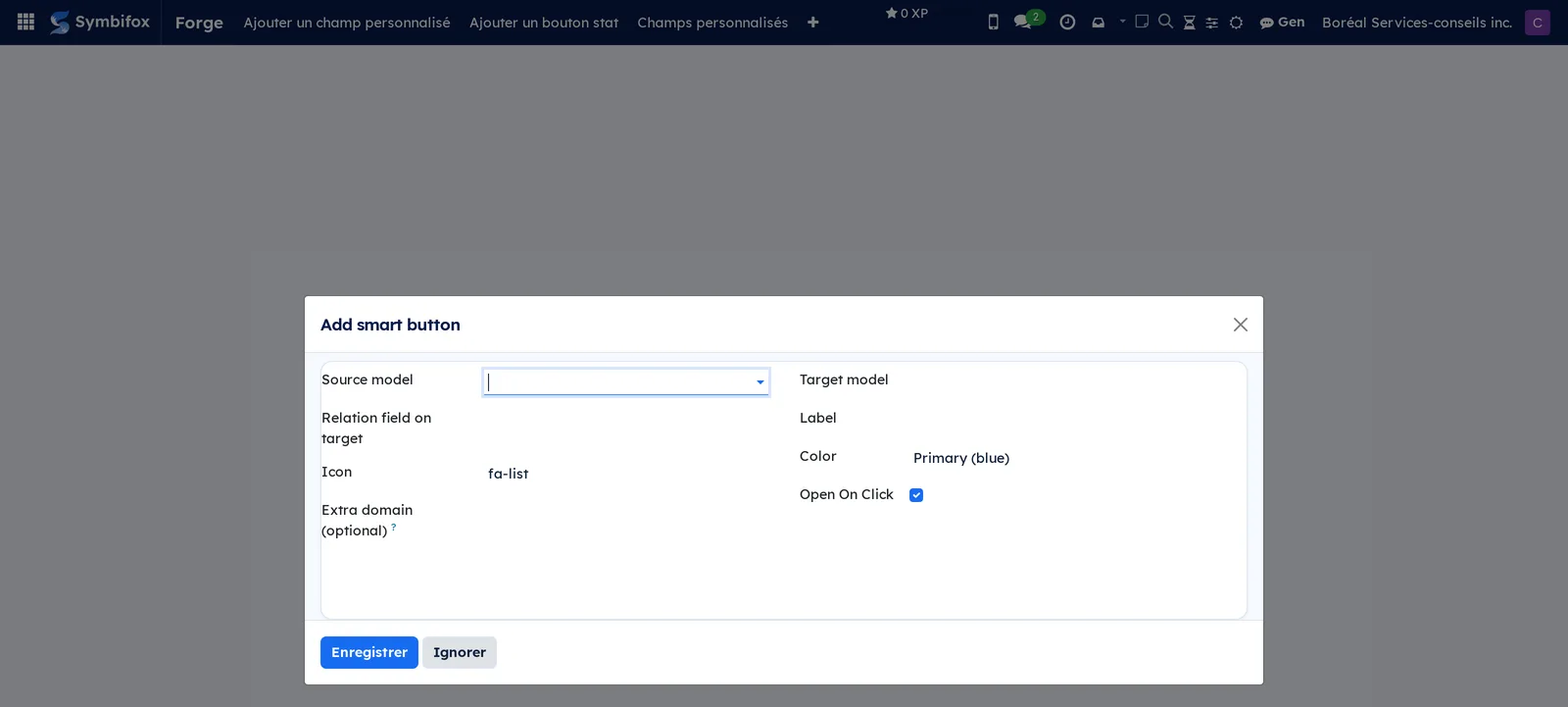This screenshot has width=1568, height=707.
Task: Open the activities clock icon
Action: pos(1067,22)
